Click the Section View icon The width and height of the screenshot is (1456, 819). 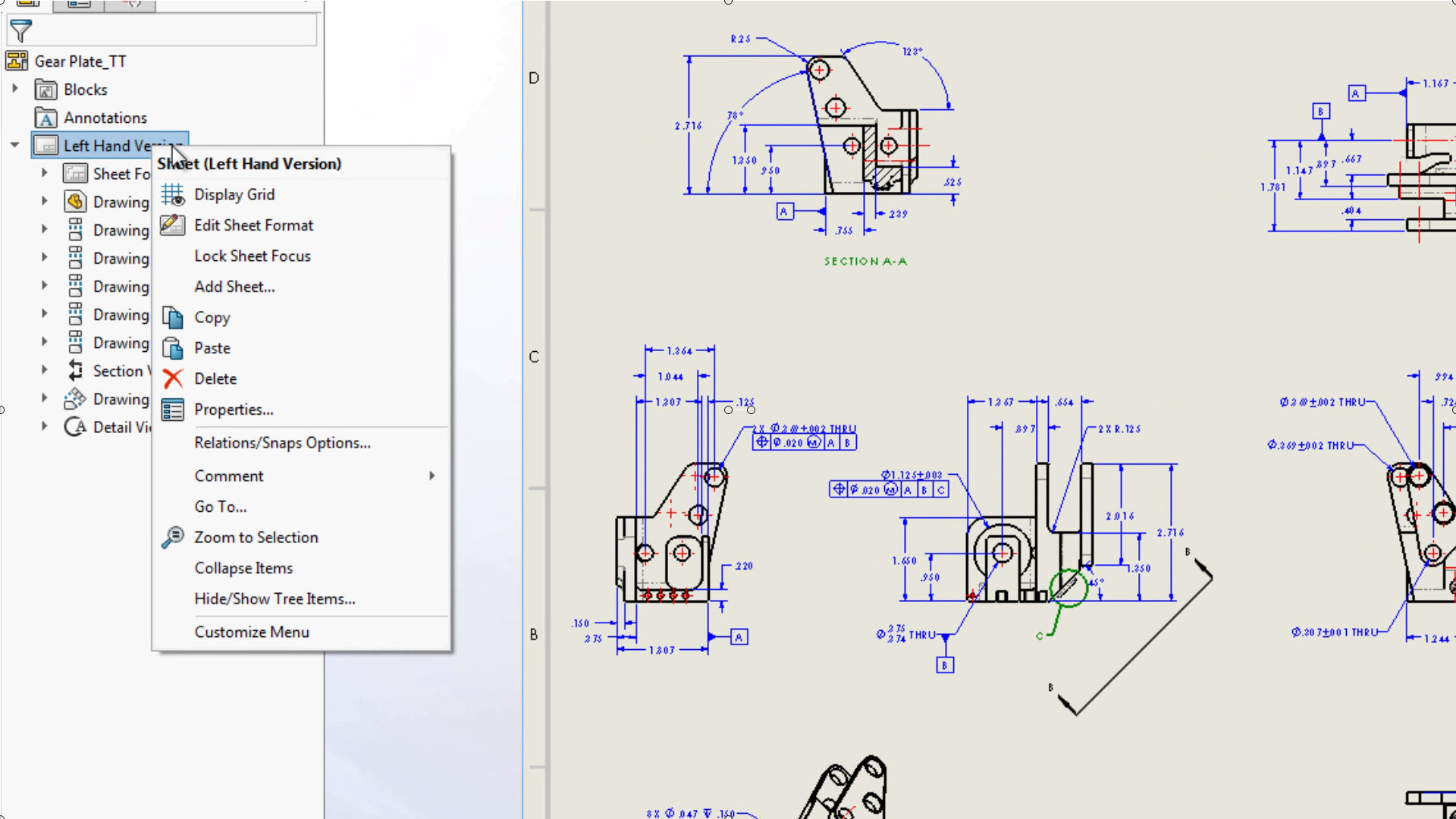point(75,371)
